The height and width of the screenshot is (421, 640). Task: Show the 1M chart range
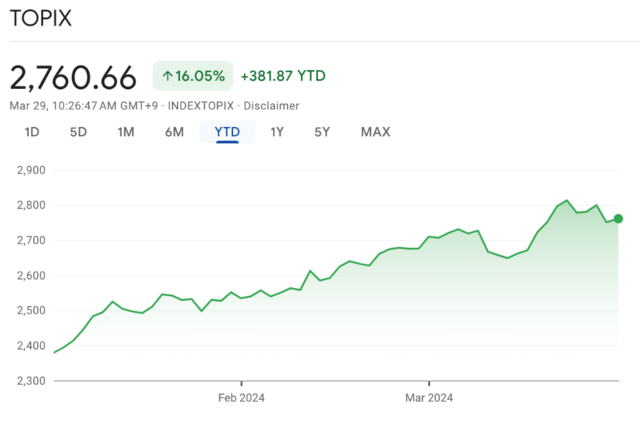pos(126,132)
